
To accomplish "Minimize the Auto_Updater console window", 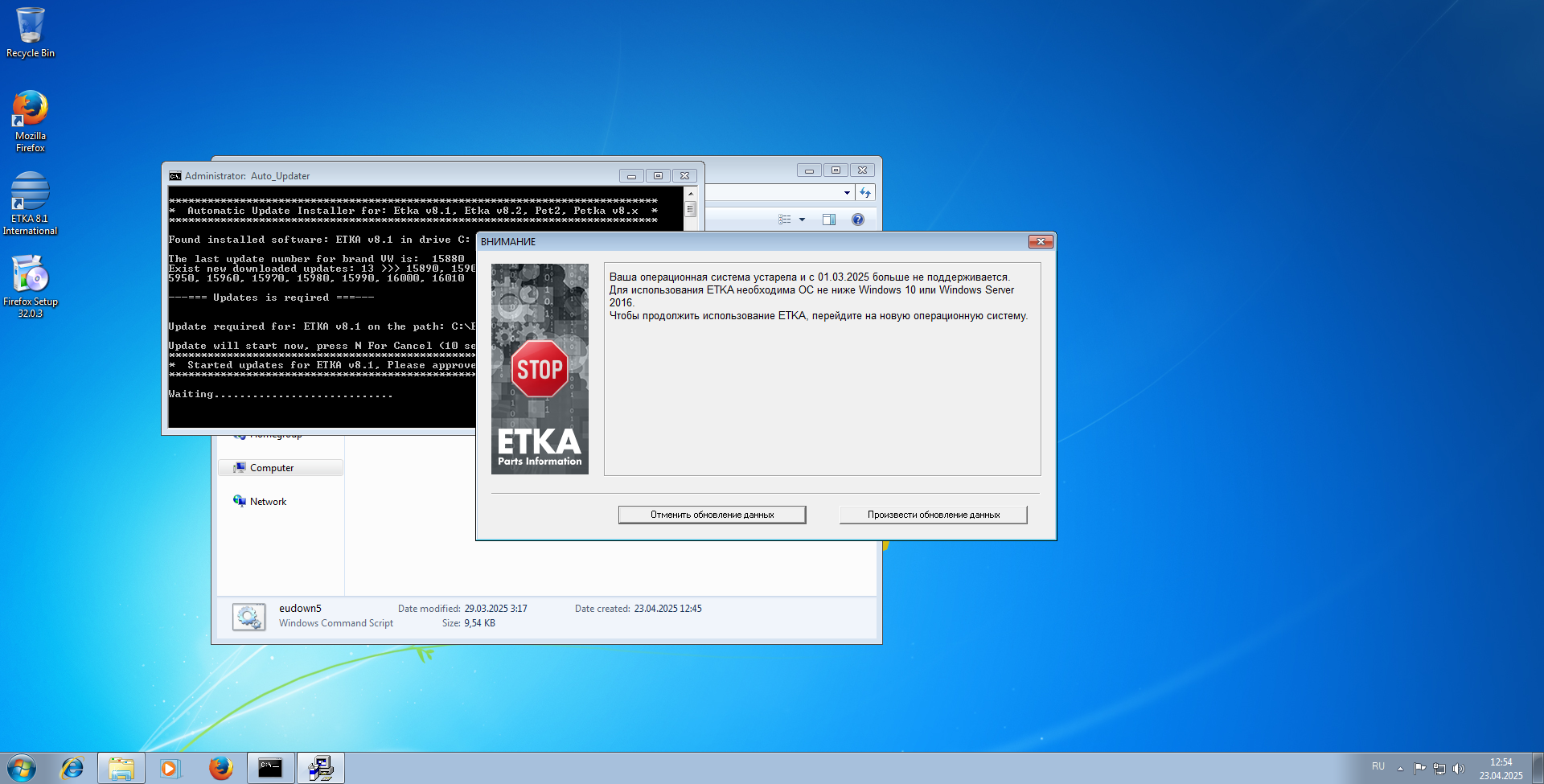I will [631, 176].
